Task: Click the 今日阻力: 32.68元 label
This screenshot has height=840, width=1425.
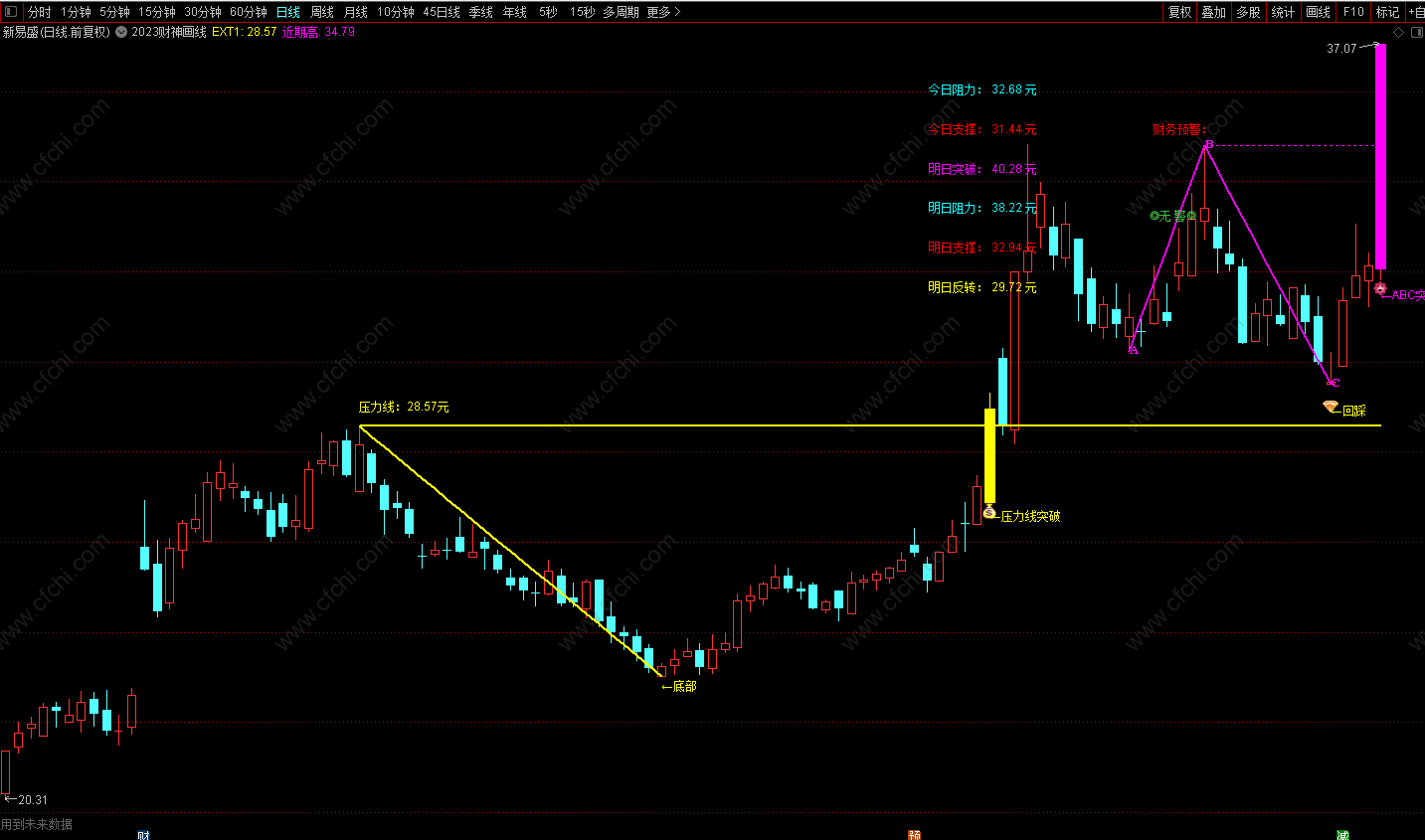Action: pos(982,89)
